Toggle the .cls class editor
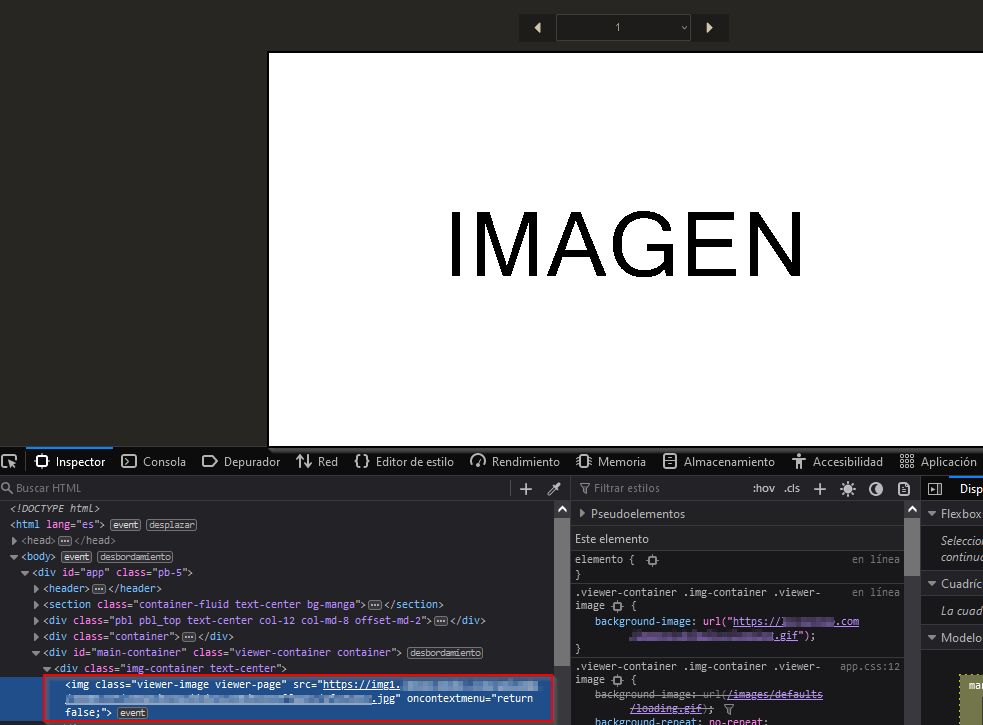The height and width of the screenshot is (725, 983). tap(791, 488)
